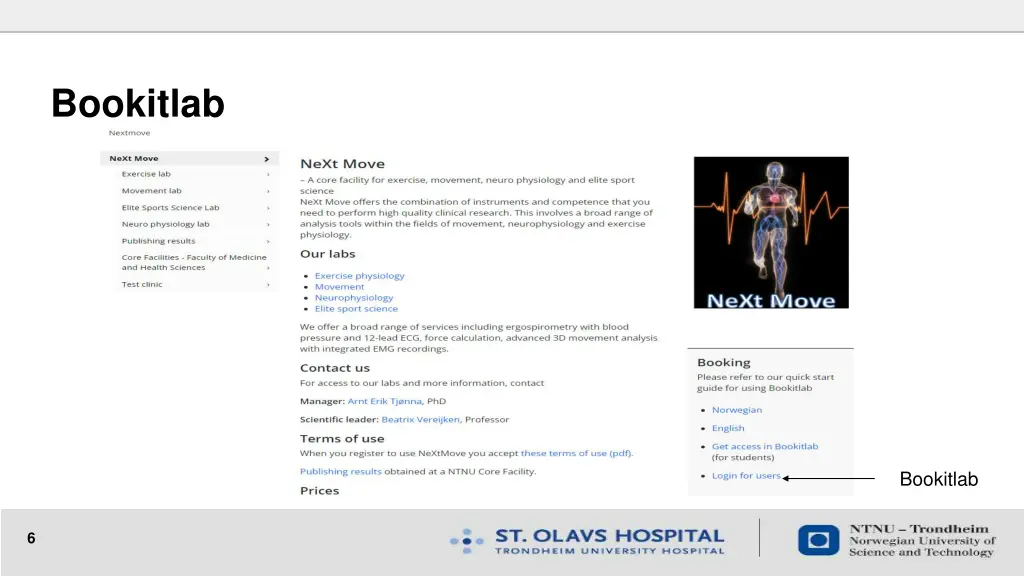Image resolution: width=1024 pixels, height=576 pixels.
Task: Click the ST. OLAVS HOSPITAL footer text
Action: click(609, 536)
